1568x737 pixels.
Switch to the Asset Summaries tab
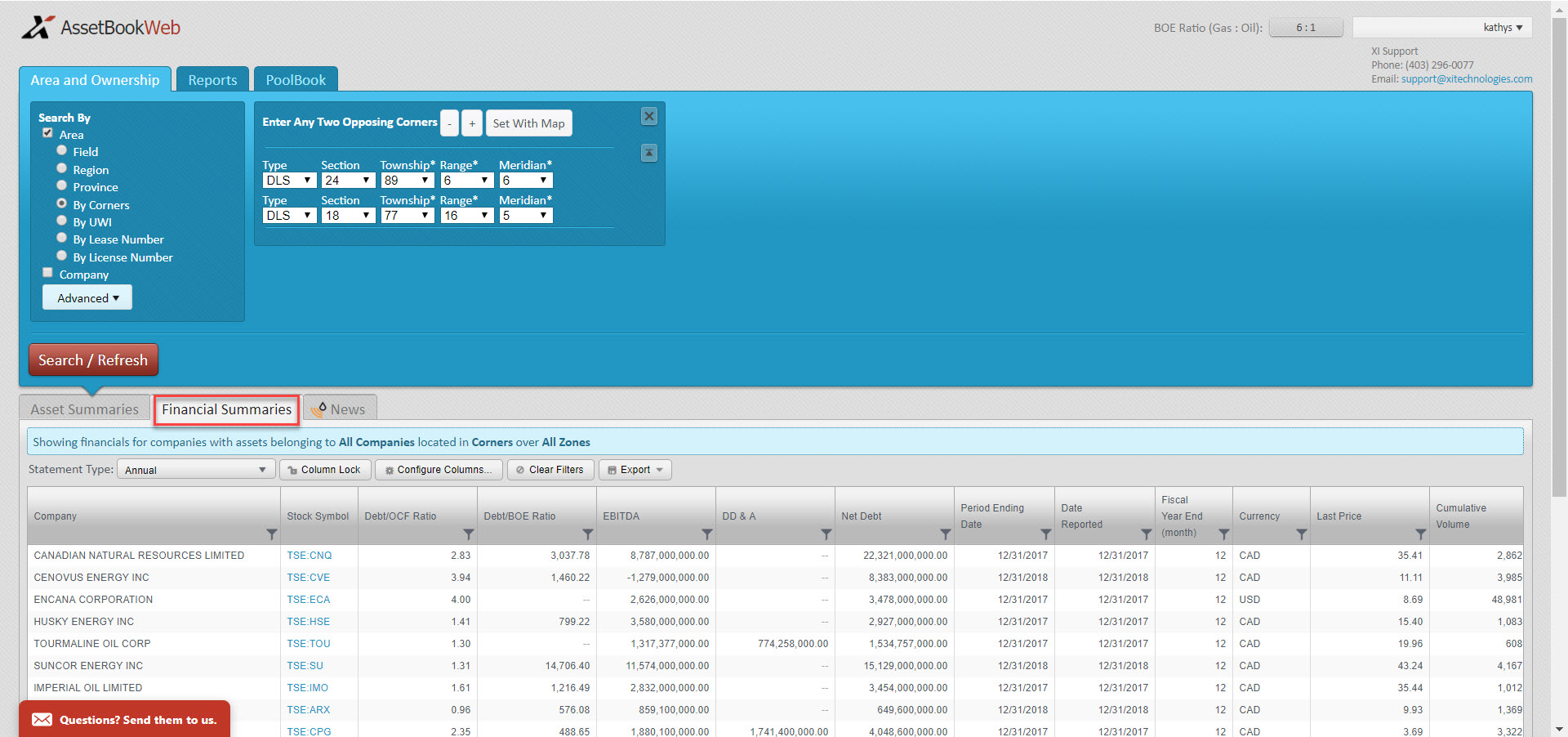[85, 409]
